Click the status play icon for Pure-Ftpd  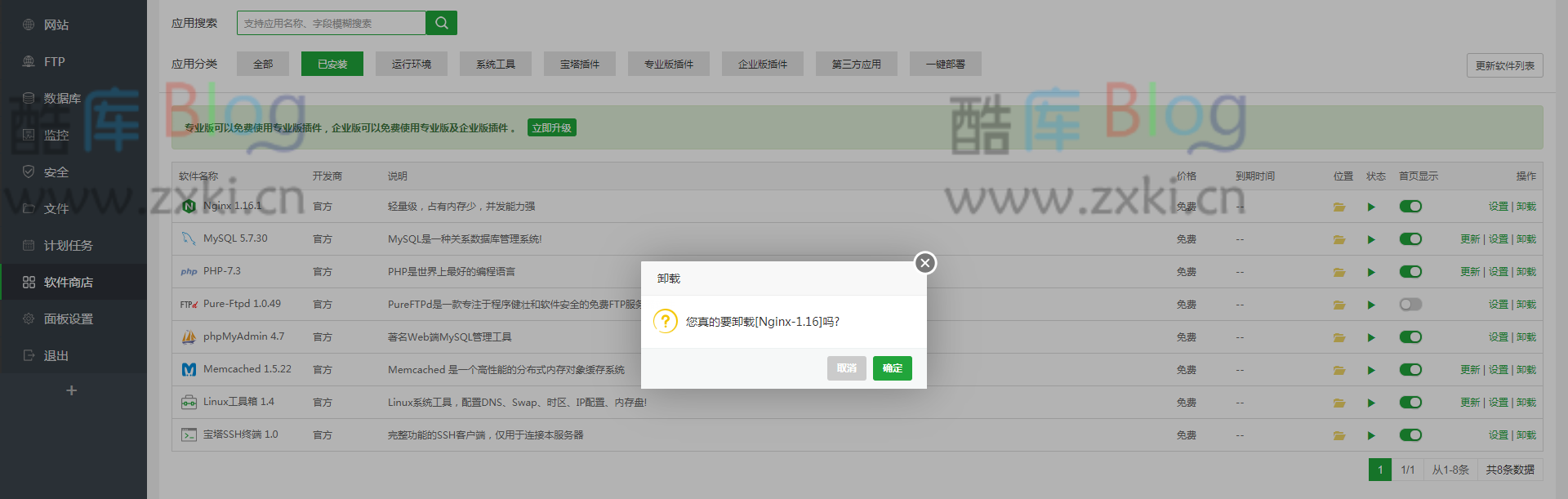(x=1371, y=305)
